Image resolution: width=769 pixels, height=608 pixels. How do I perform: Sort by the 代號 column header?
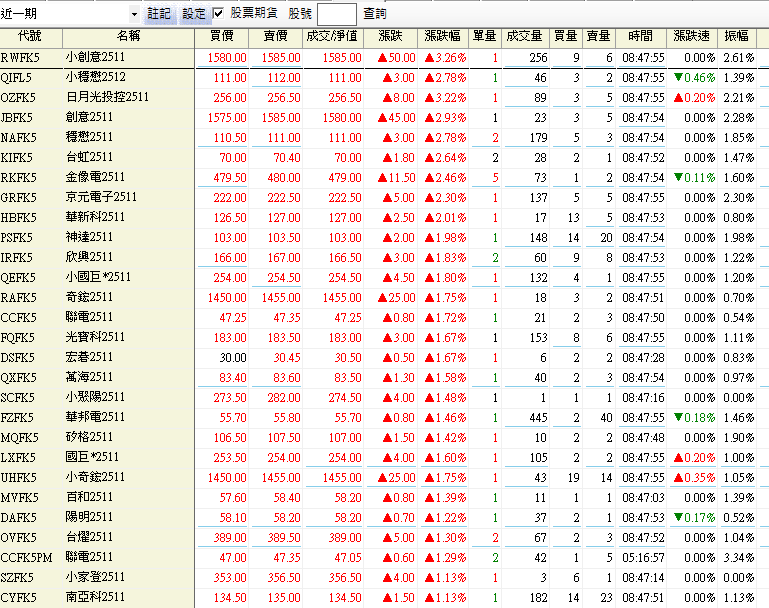[x=29, y=36]
